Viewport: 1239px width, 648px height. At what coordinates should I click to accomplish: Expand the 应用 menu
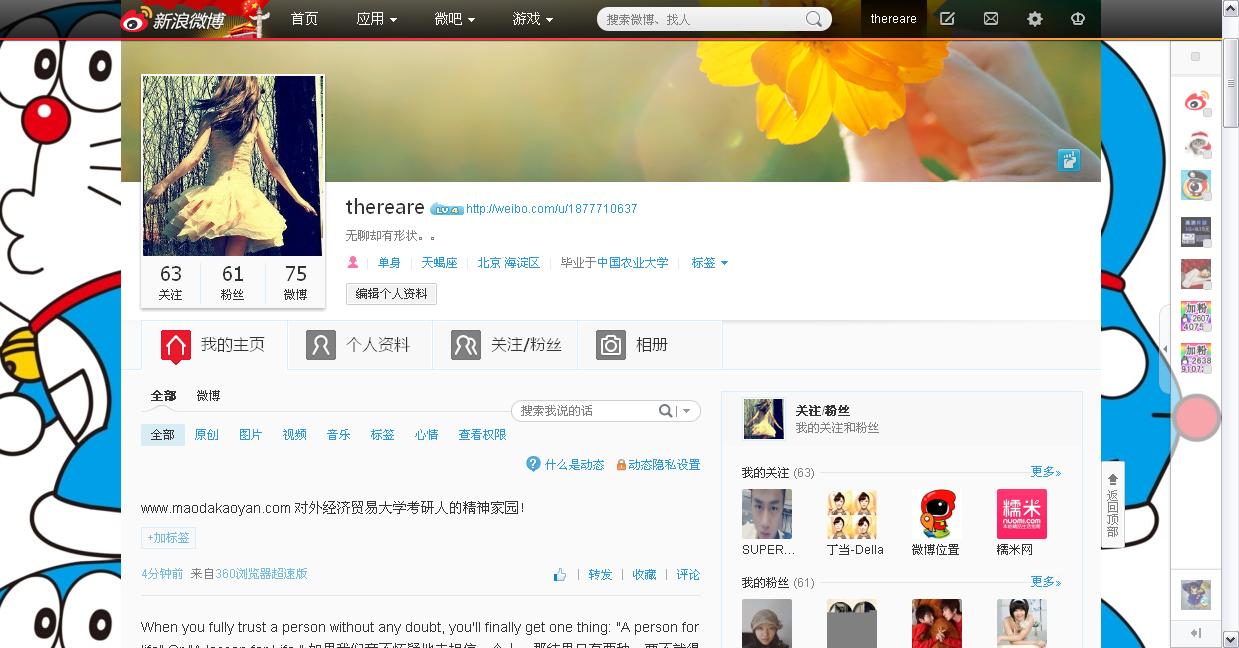[377, 19]
